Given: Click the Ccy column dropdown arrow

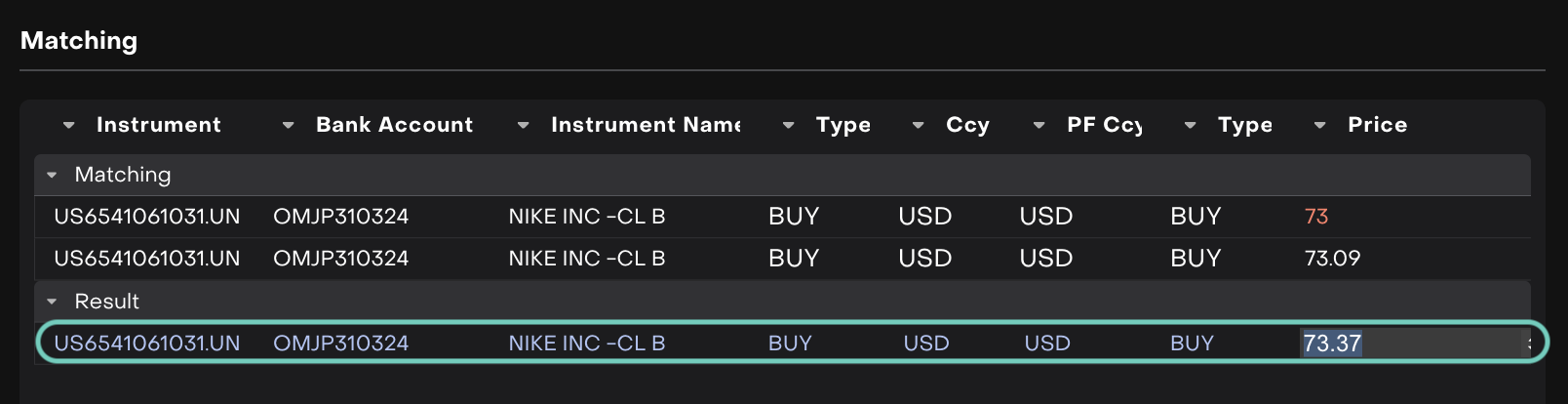Looking at the screenshot, I should click(x=918, y=126).
